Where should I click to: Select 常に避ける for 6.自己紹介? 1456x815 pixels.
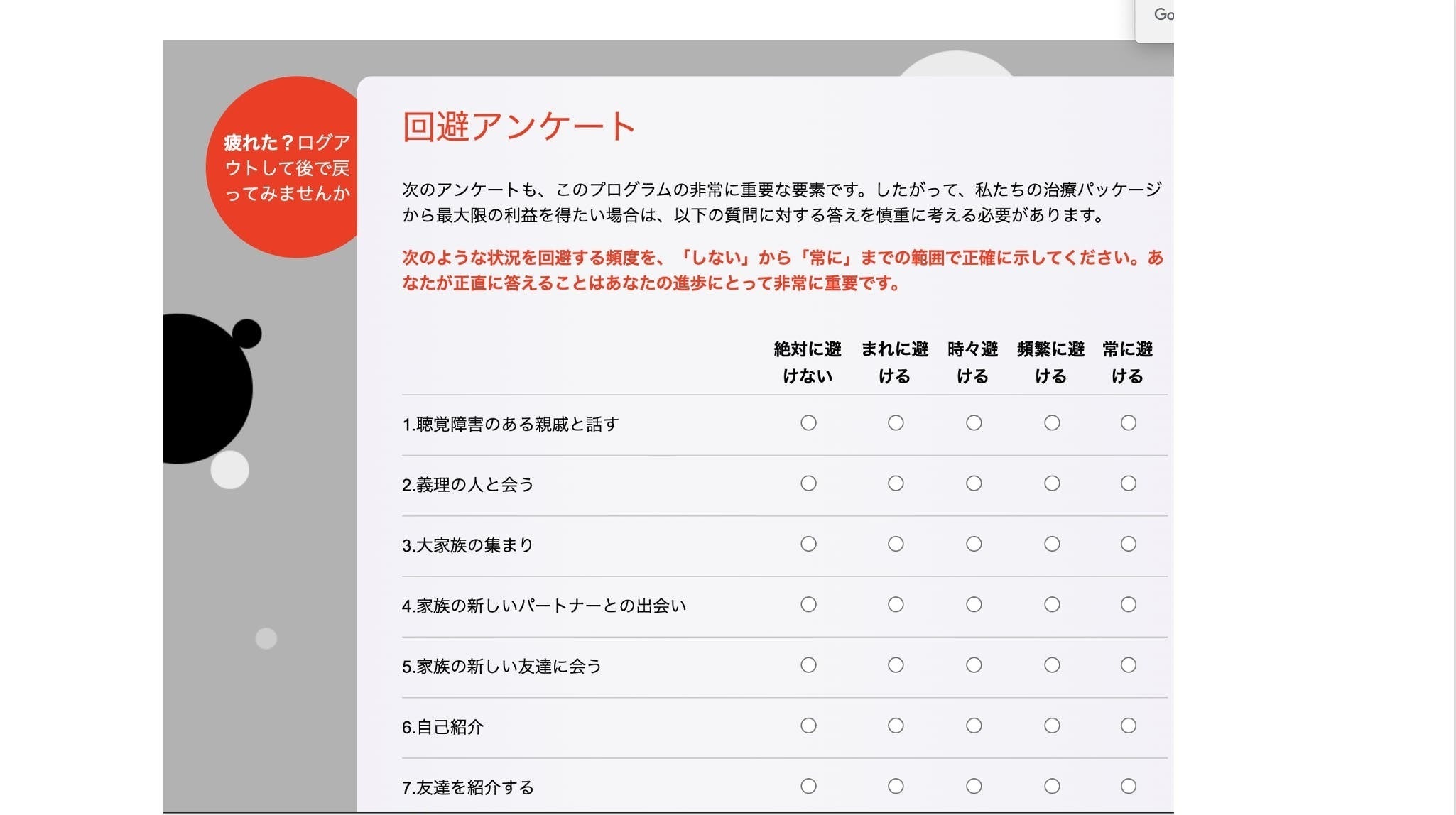tap(1129, 726)
